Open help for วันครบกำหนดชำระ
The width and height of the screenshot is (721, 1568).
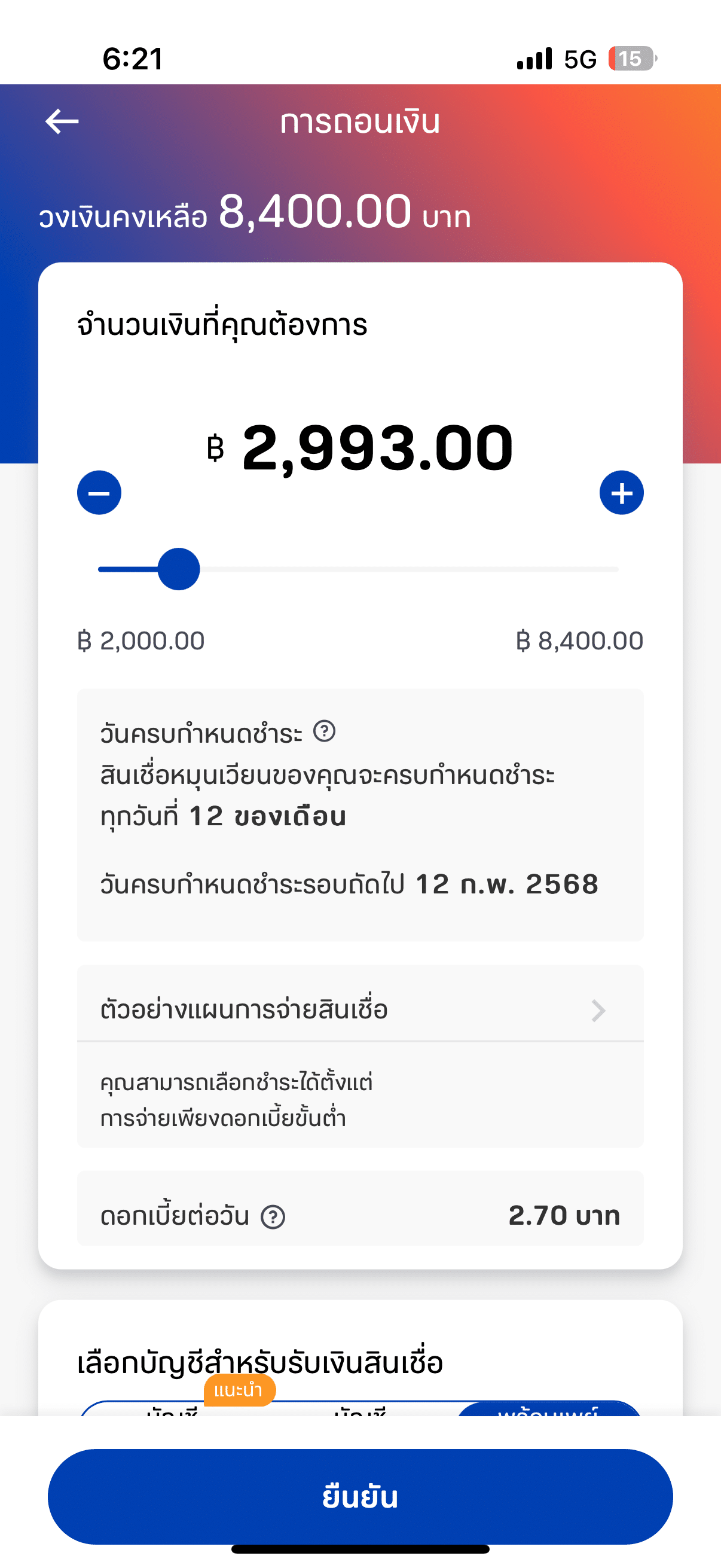click(324, 731)
